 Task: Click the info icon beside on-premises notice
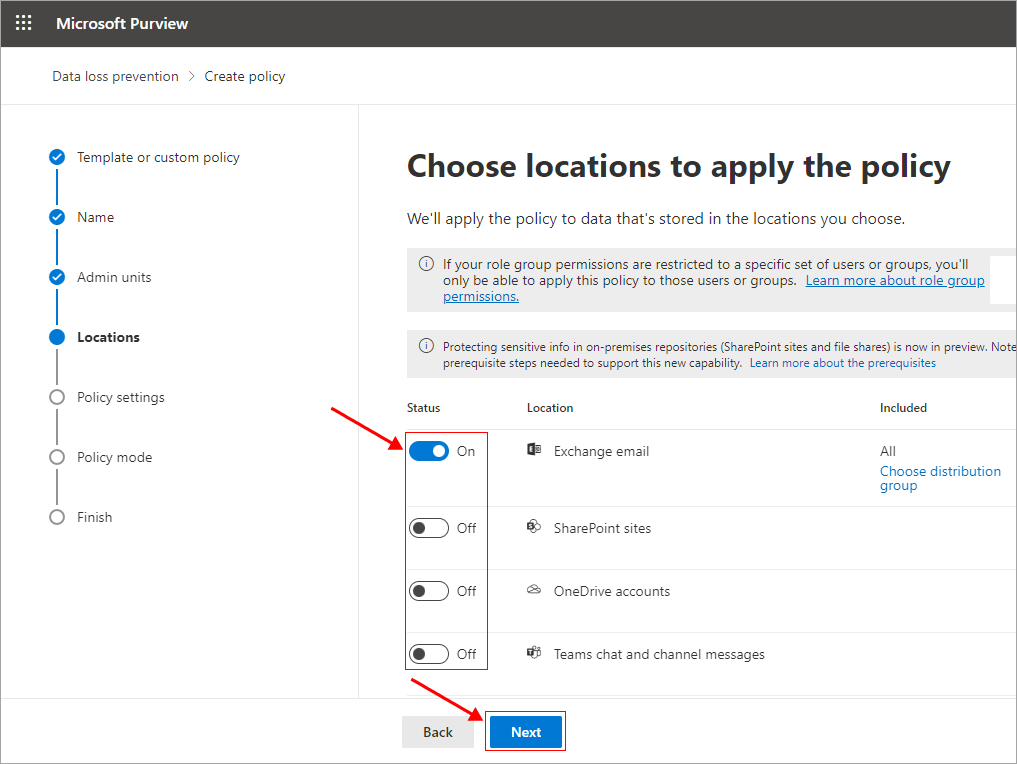pyautogui.click(x=426, y=346)
